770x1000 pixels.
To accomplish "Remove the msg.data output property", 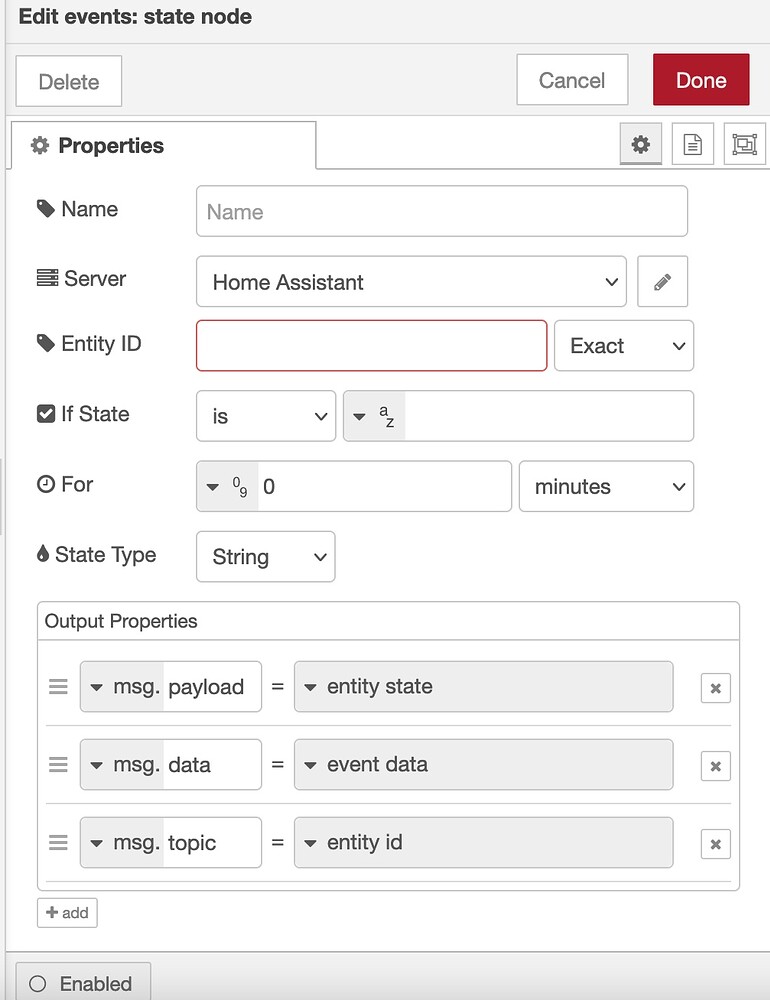I will (715, 765).
